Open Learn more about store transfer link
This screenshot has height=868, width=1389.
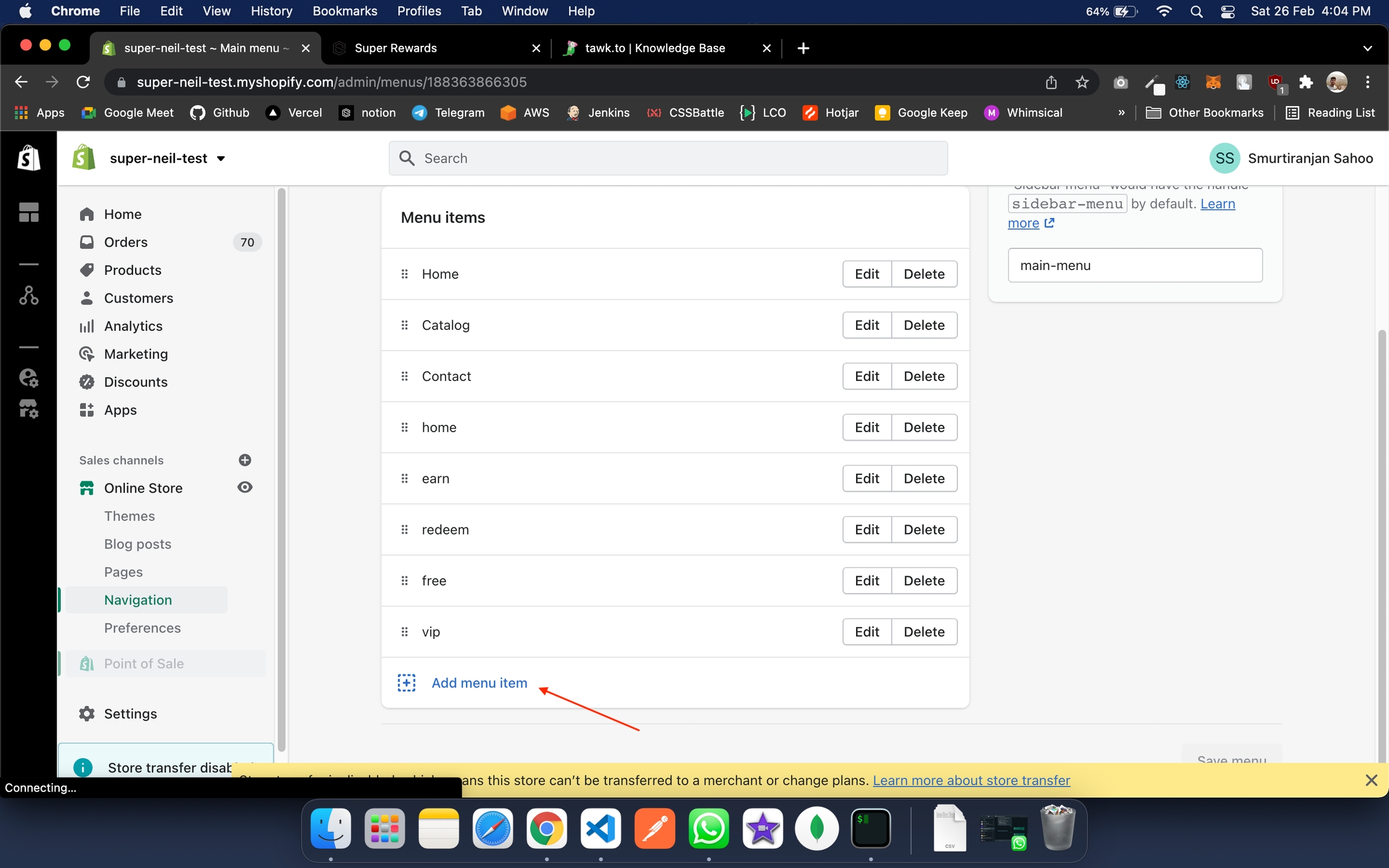pyautogui.click(x=971, y=780)
